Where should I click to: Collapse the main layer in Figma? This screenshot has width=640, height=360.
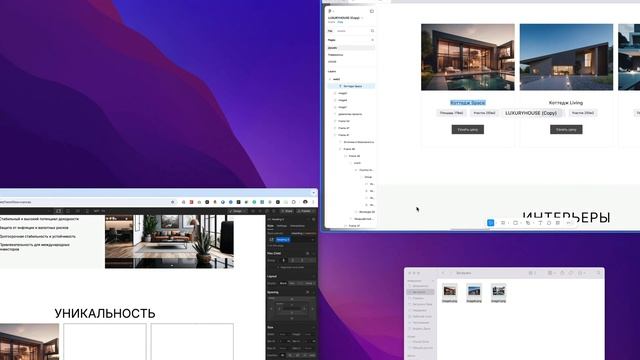coord(330,79)
